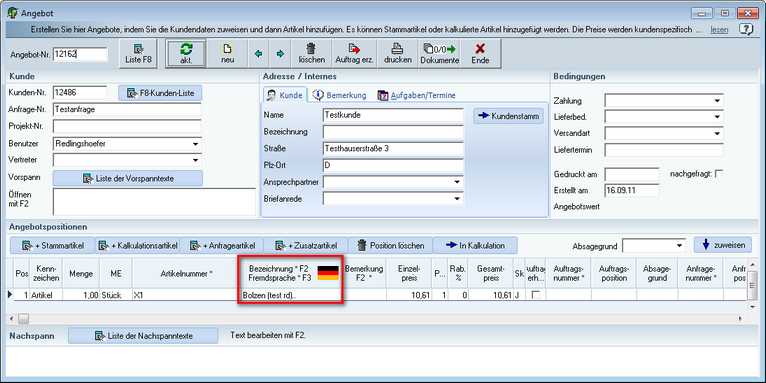Expand the Versandart dropdown

717,133
